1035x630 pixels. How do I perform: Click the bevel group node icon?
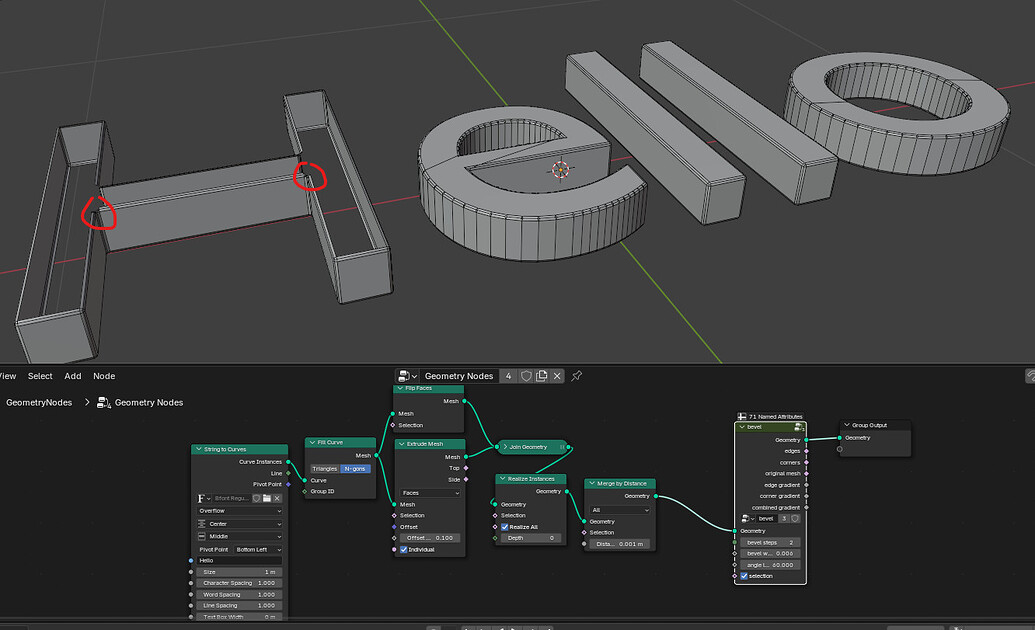pos(799,427)
